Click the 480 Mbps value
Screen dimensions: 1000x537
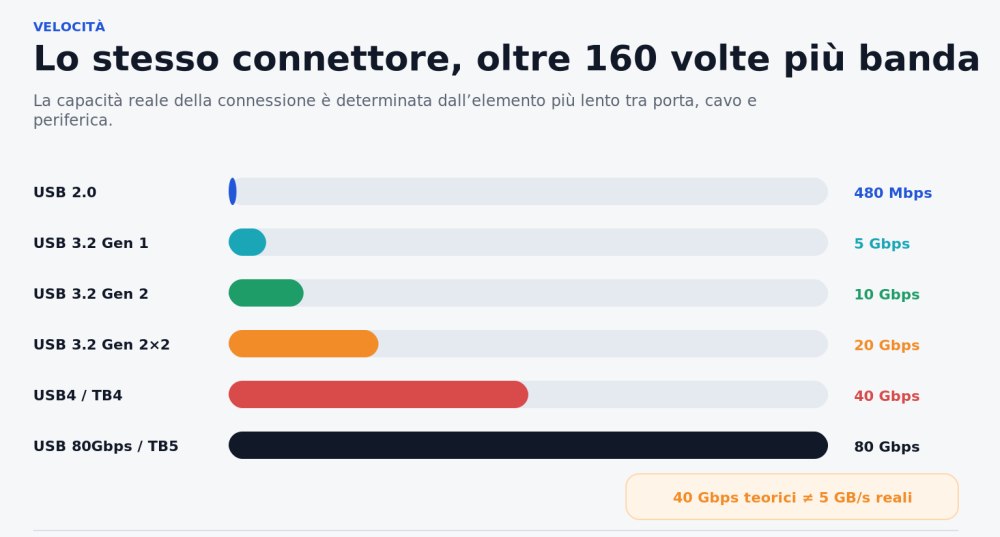coord(893,193)
